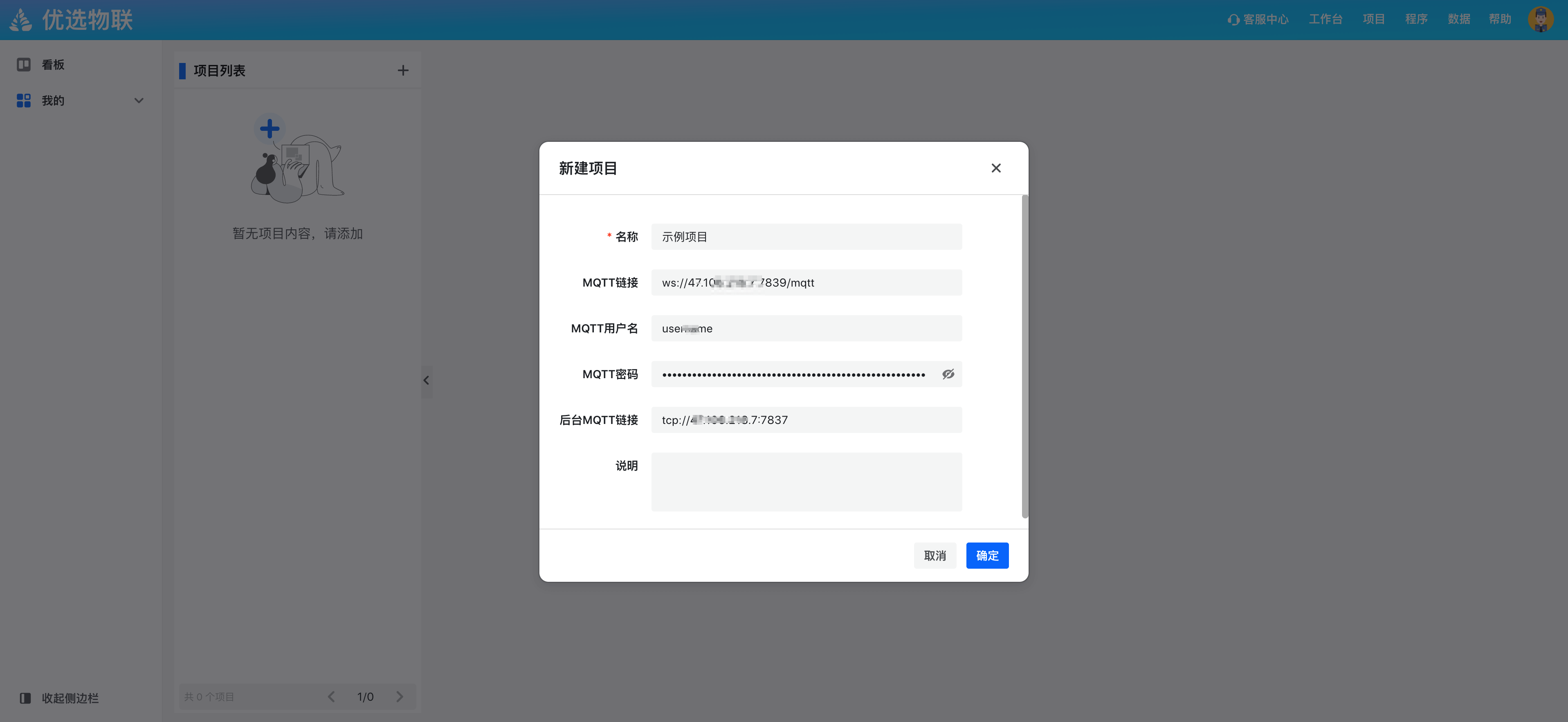
Task: Click the MQTT用户名 input field
Action: (806, 328)
